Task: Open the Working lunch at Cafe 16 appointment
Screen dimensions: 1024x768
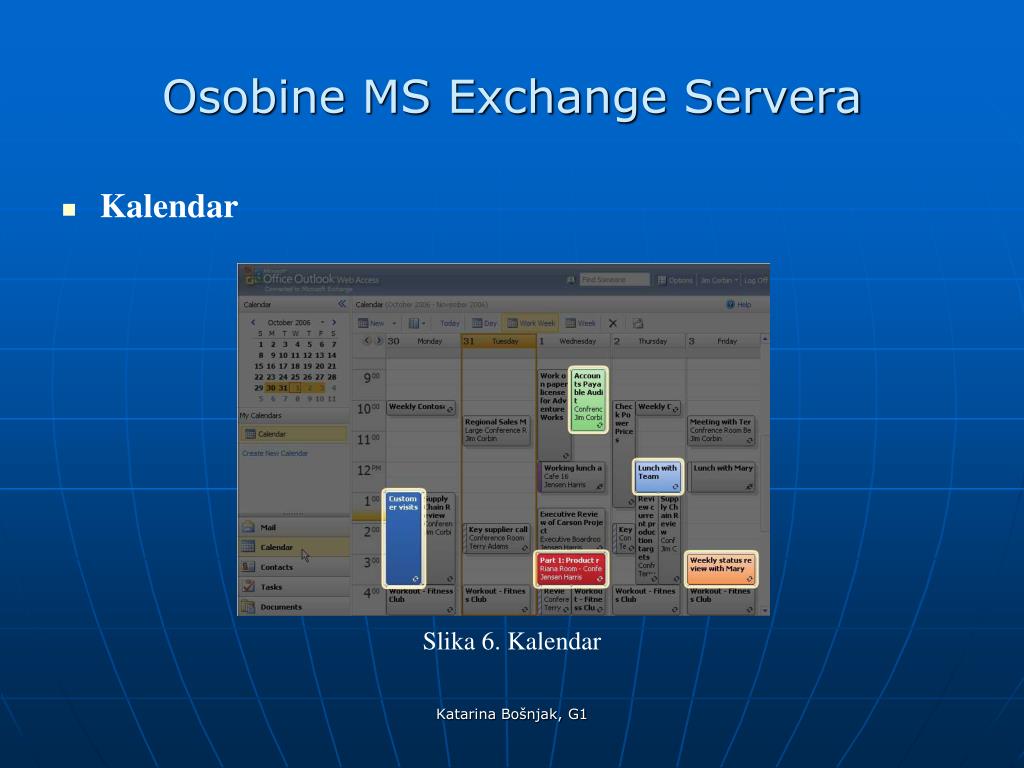Action: point(572,477)
